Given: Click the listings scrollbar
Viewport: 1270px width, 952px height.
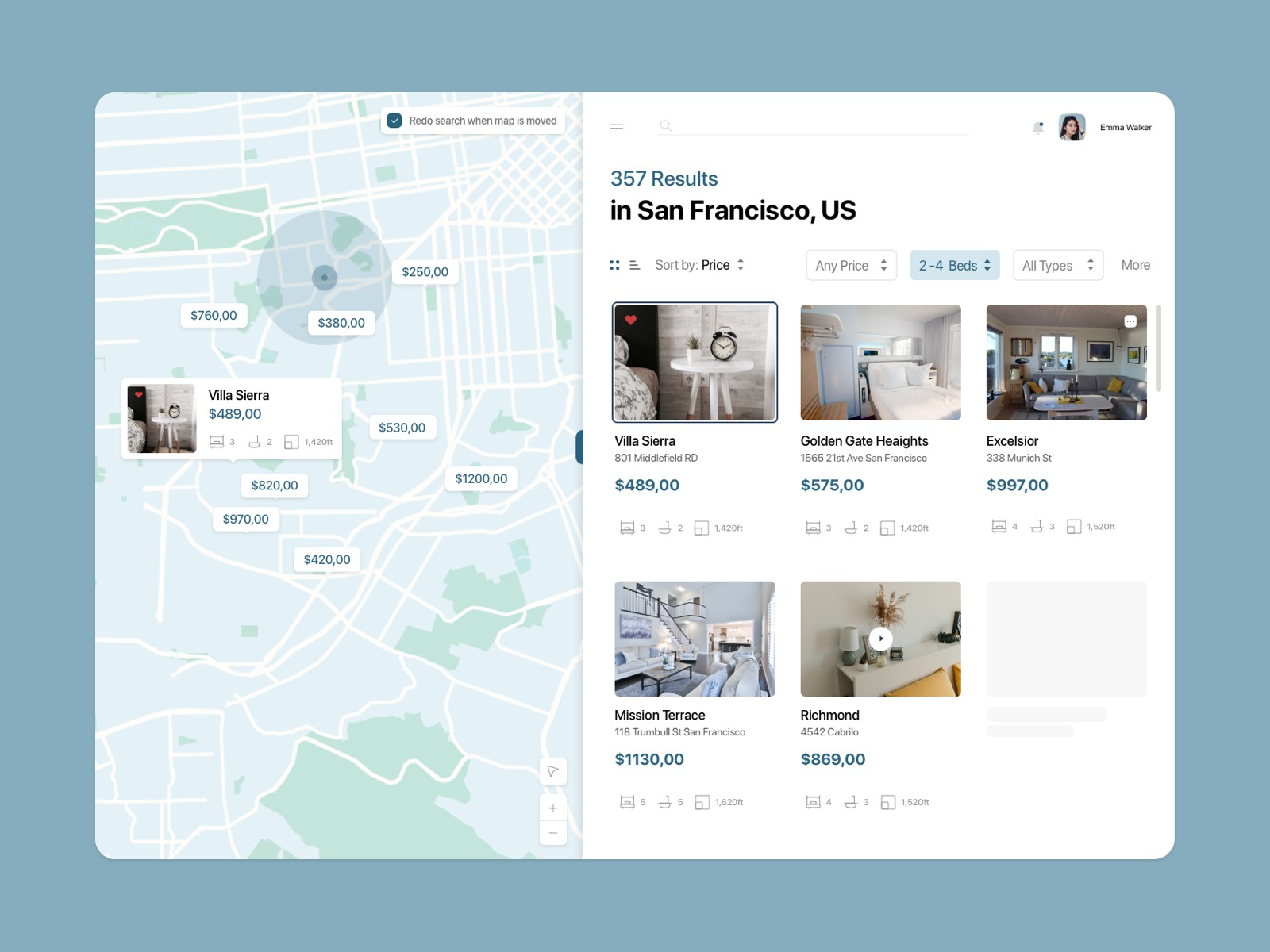Looking at the screenshot, I should pyautogui.click(x=1159, y=348).
